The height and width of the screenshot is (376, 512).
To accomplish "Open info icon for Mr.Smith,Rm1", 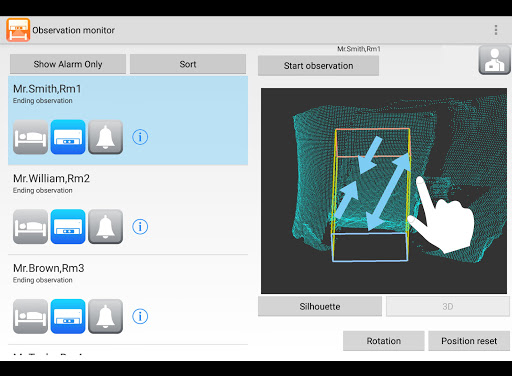I will coord(140,137).
